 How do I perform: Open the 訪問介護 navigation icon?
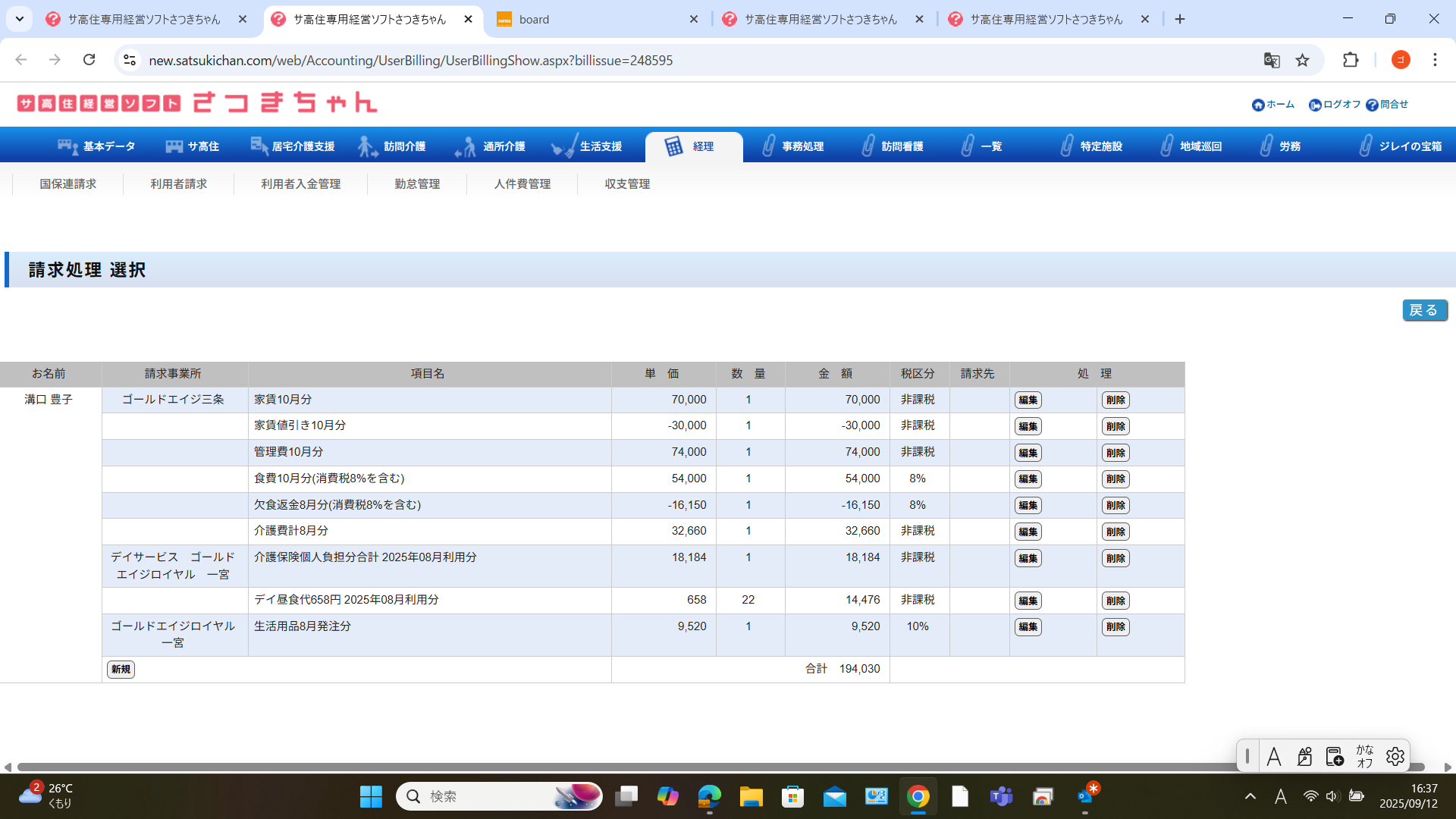click(x=368, y=146)
